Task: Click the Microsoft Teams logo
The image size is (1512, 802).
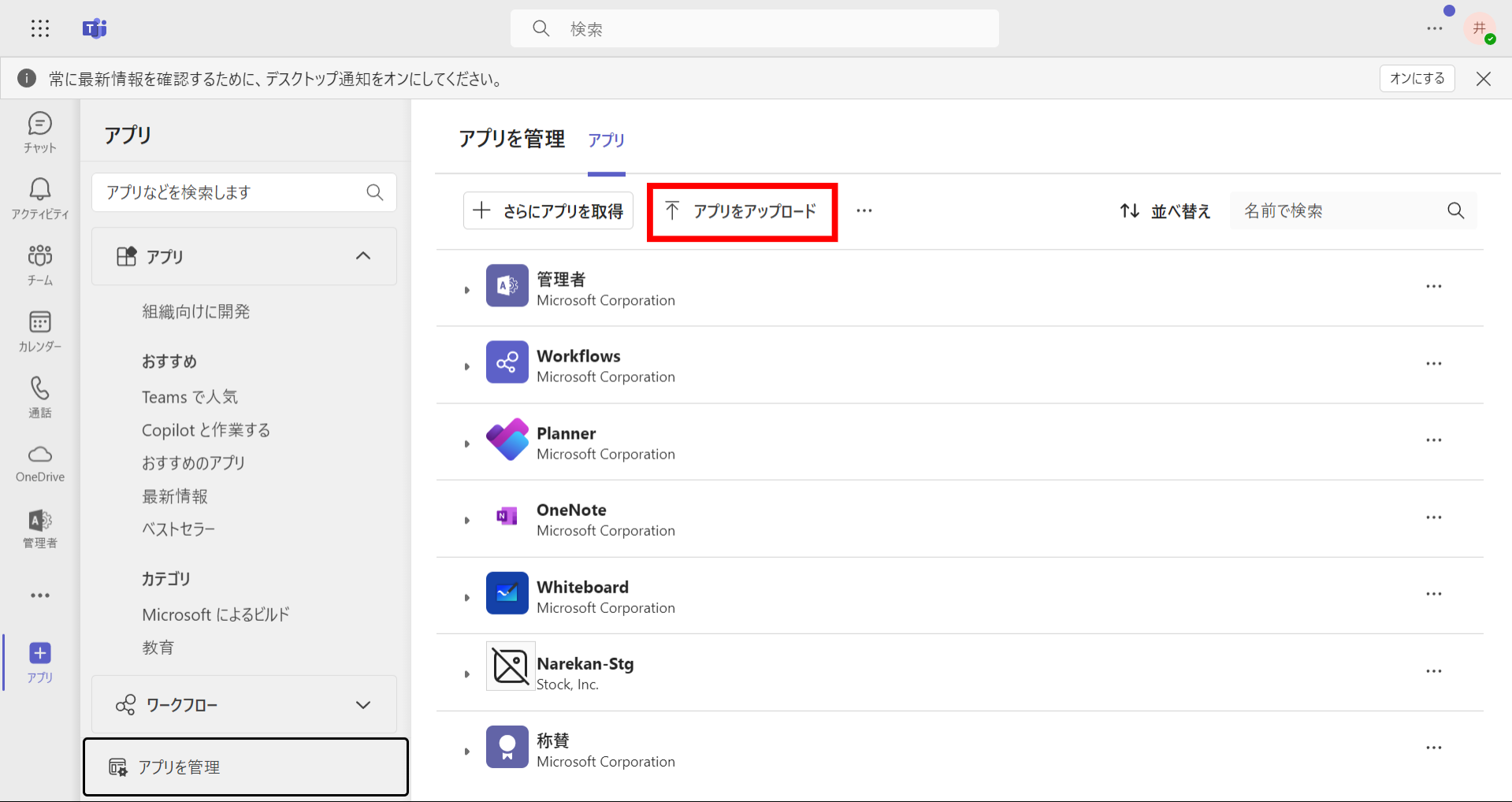Action: [x=95, y=29]
